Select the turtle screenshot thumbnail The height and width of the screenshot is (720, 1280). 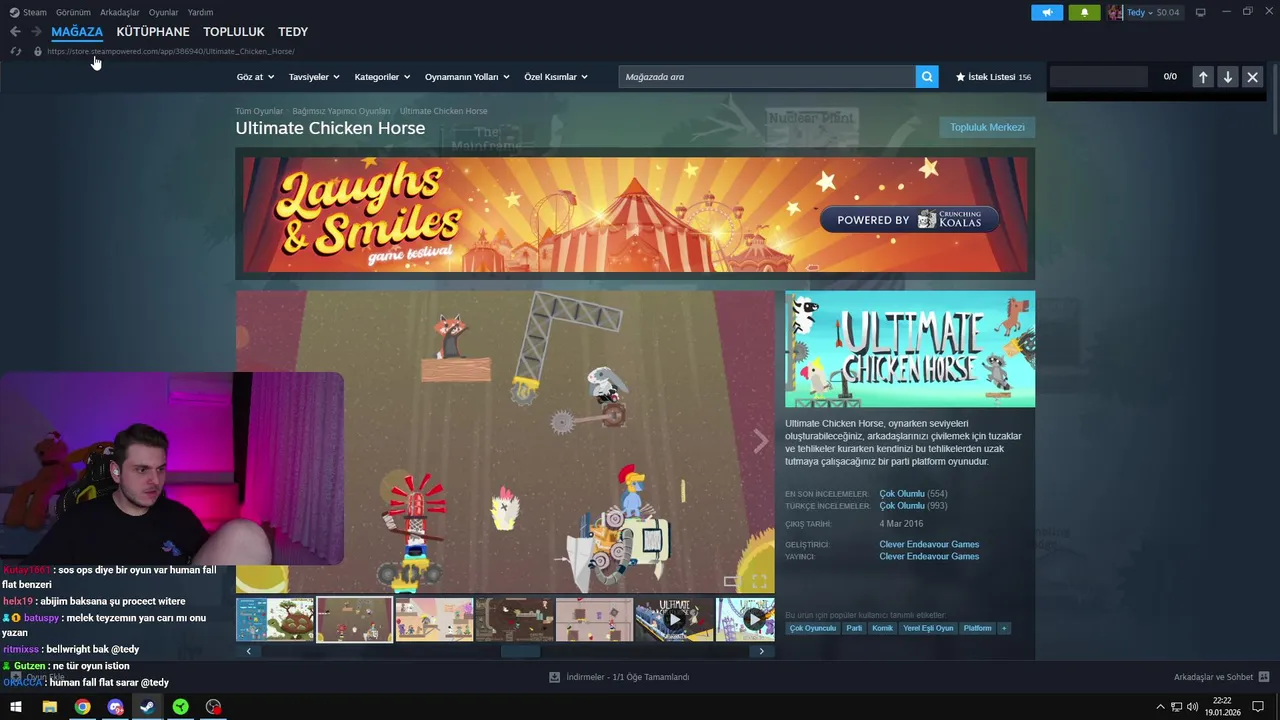275,620
